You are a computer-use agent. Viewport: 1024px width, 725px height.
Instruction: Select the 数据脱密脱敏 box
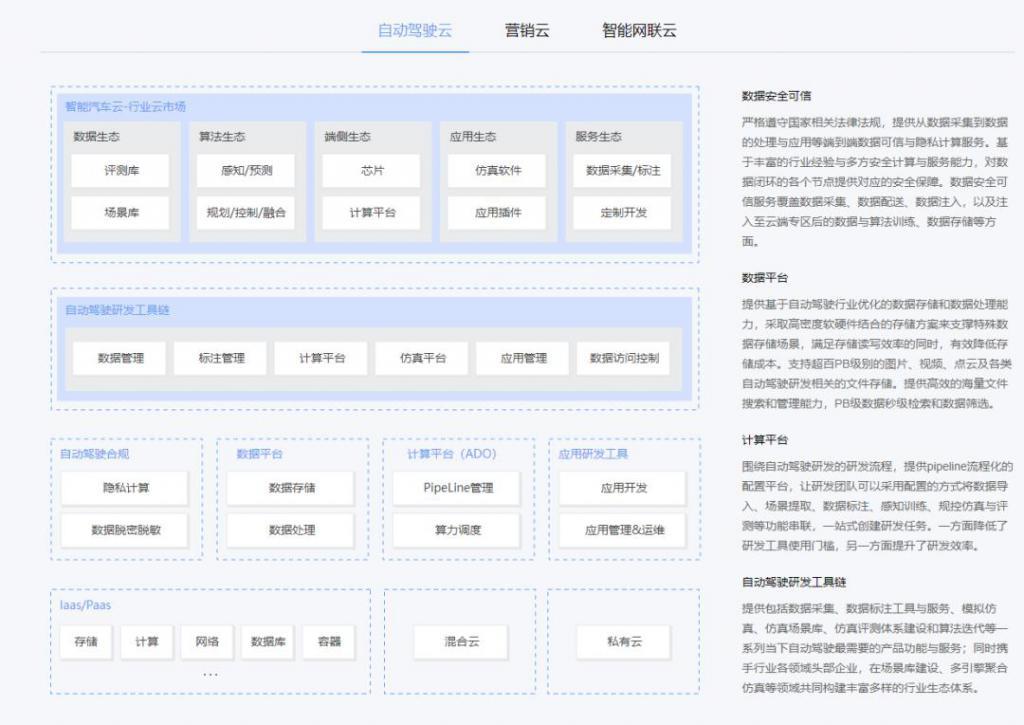(125, 530)
